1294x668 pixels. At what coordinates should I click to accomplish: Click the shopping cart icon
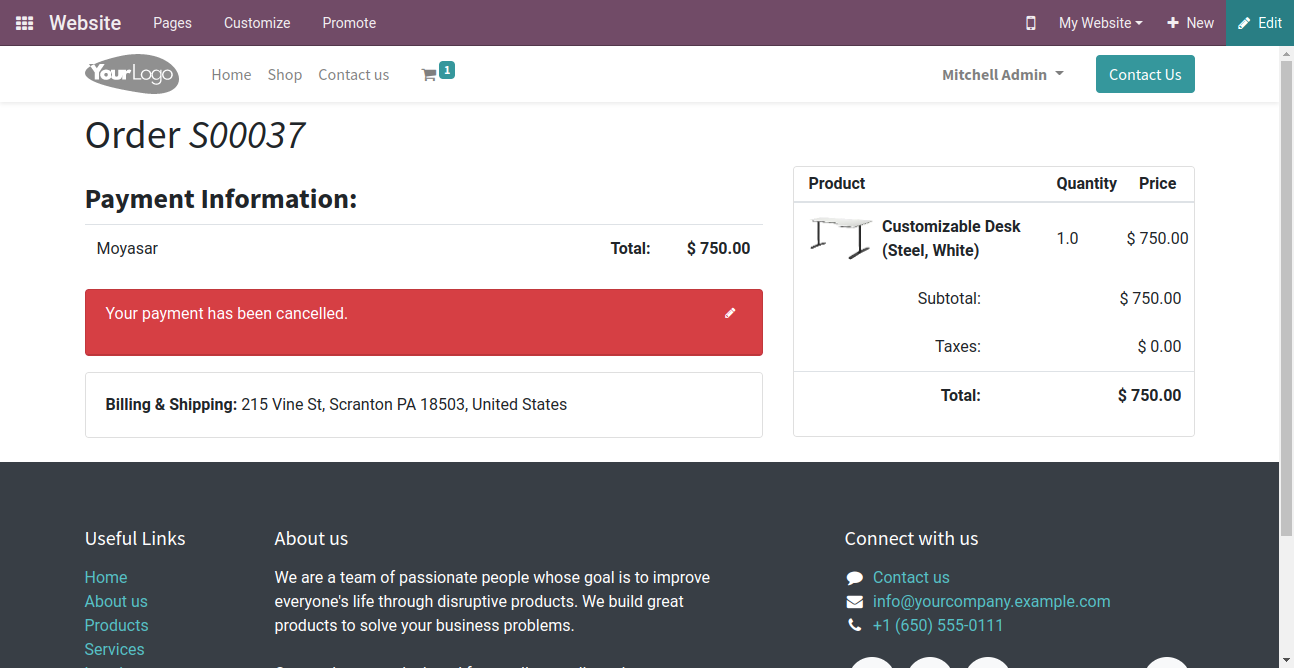click(x=429, y=75)
